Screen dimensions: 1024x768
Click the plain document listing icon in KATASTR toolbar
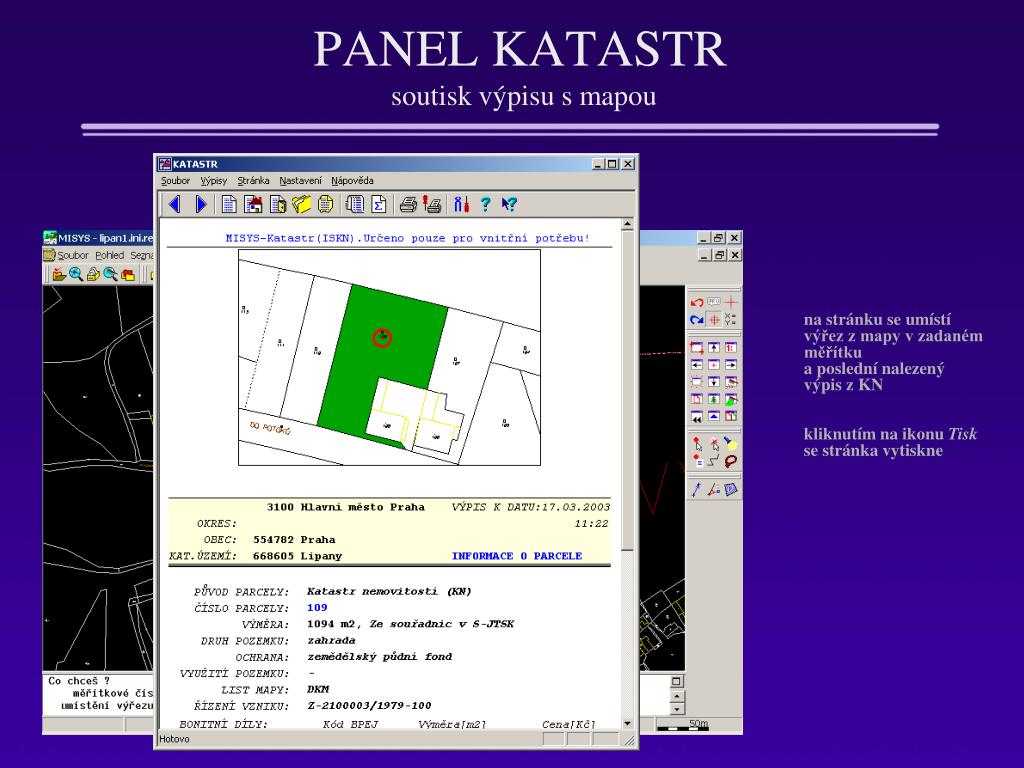229,204
